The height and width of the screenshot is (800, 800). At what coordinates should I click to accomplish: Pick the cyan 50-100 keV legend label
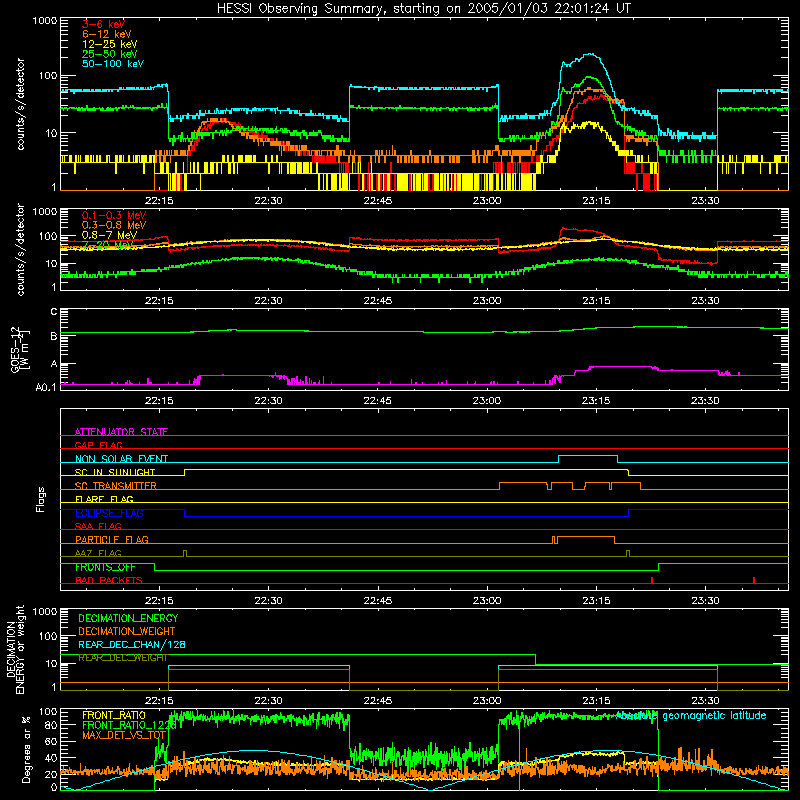tap(112, 64)
